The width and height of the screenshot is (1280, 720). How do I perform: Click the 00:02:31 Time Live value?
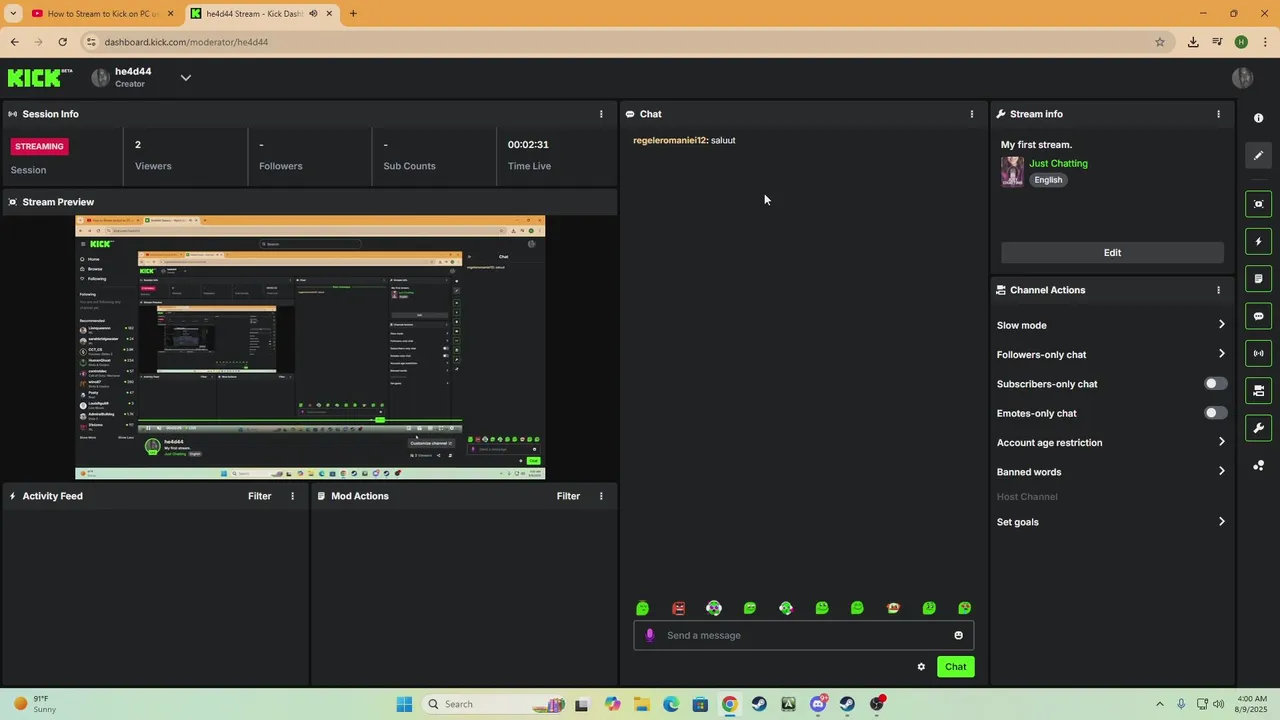click(x=528, y=144)
